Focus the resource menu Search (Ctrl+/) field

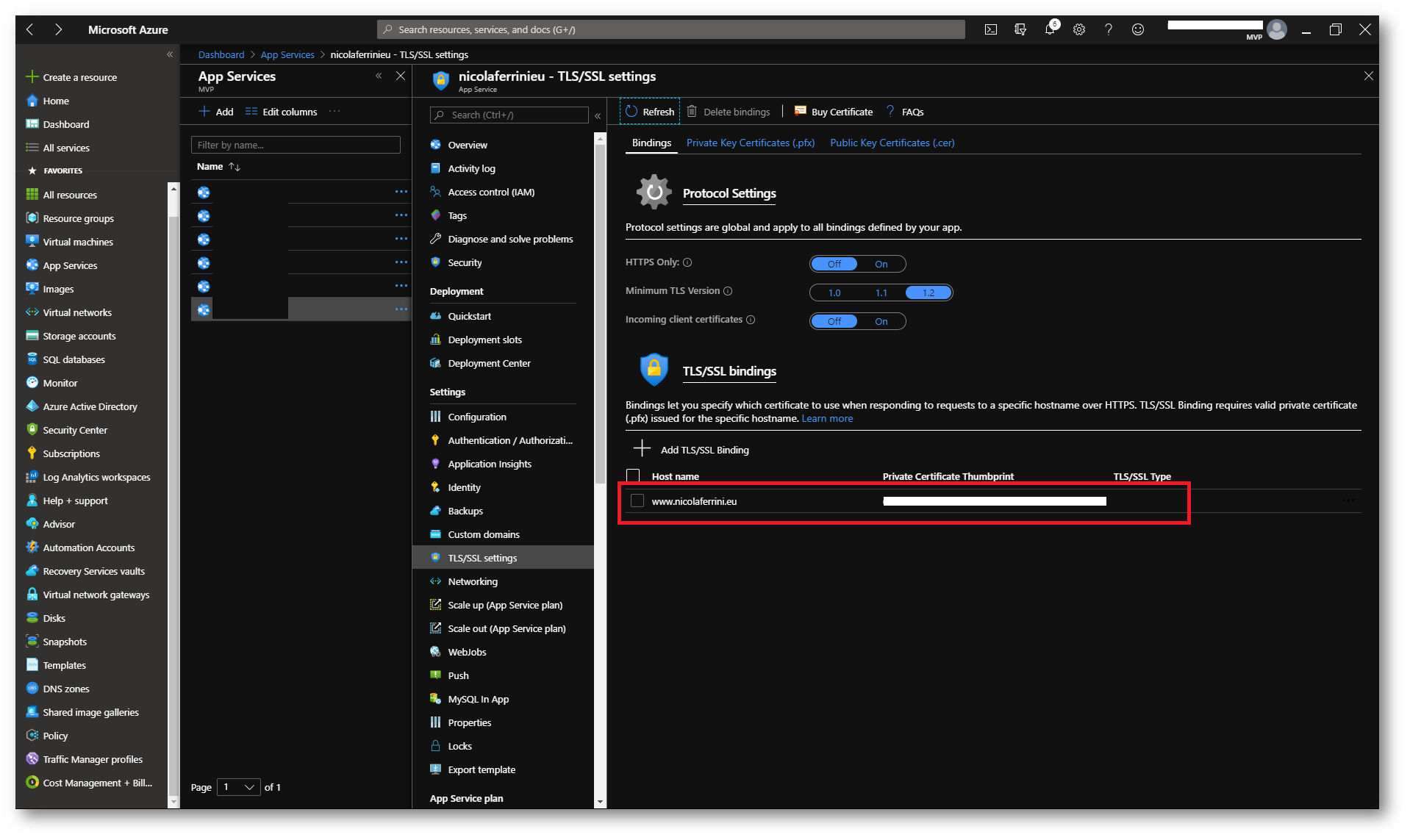[x=509, y=115]
